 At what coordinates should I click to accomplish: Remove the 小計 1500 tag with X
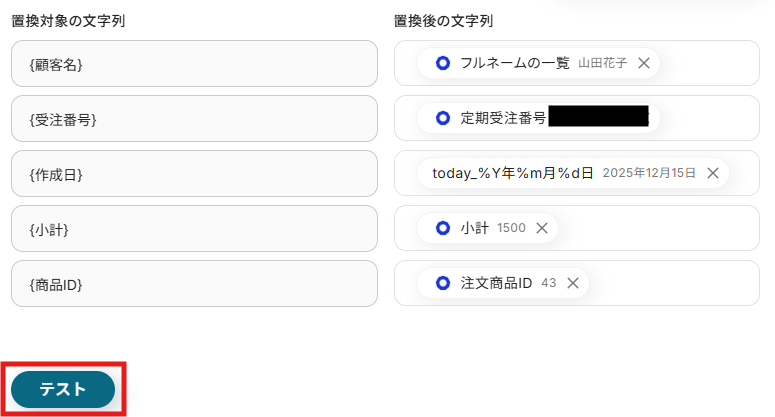click(x=542, y=228)
